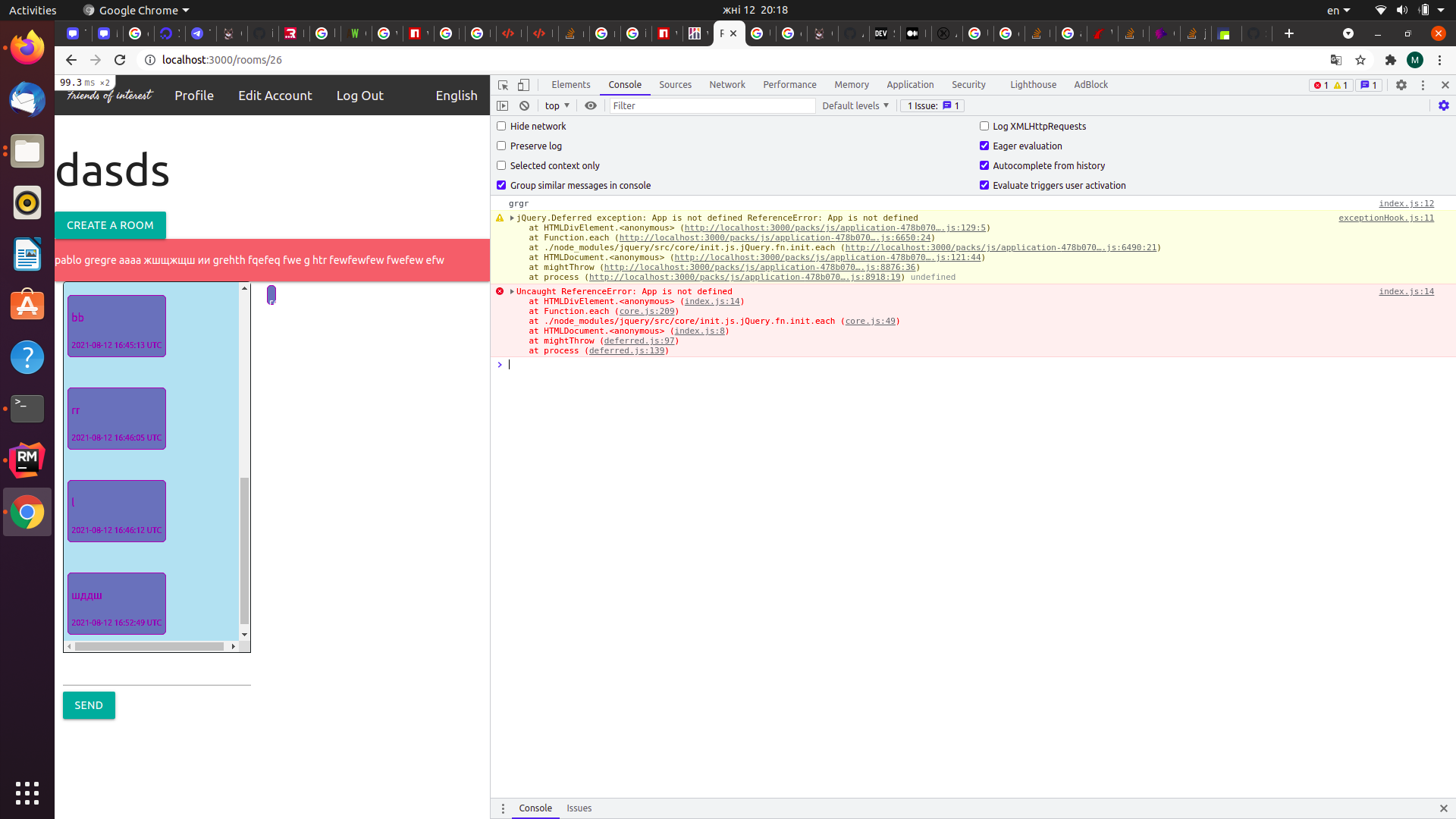Image resolution: width=1456 pixels, height=819 pixels.
Task: Click the CREATE A ROOM button
Action: (110, 225)
